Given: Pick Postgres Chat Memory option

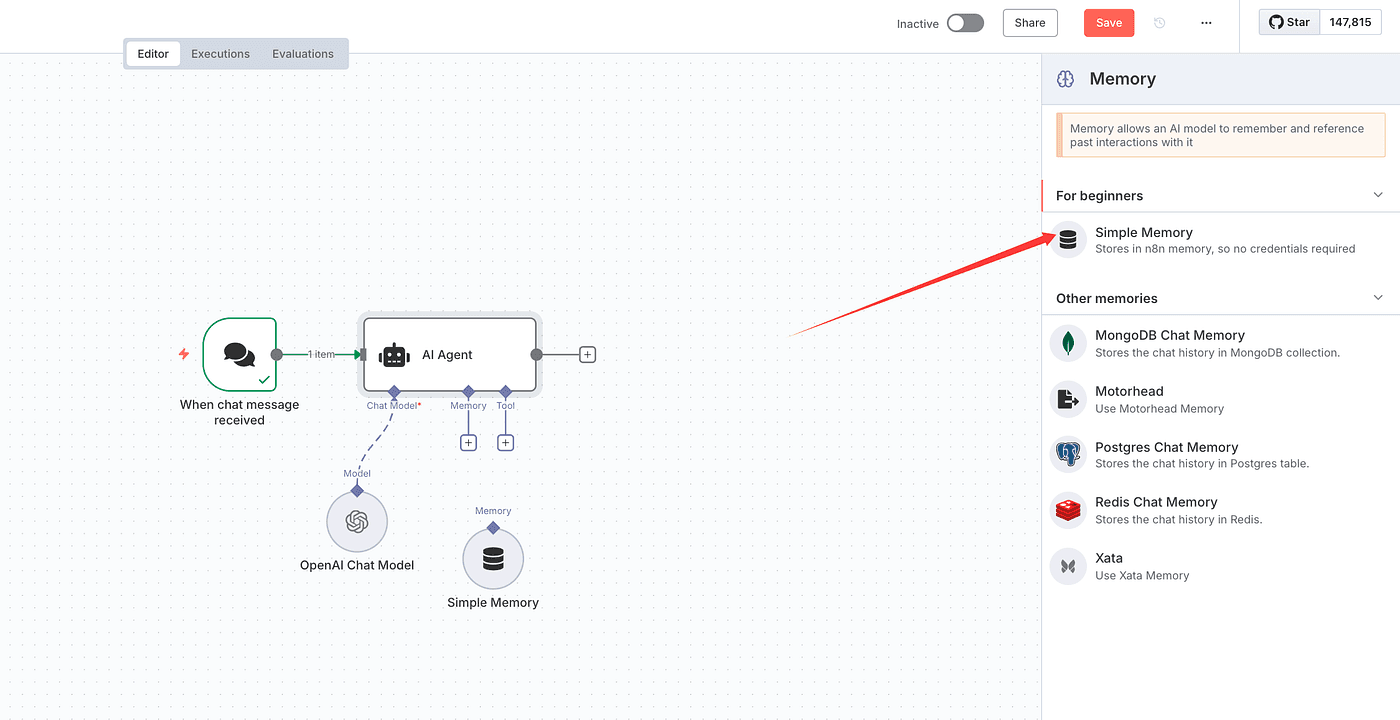Looking at the screenshot, I should 1166,455.
